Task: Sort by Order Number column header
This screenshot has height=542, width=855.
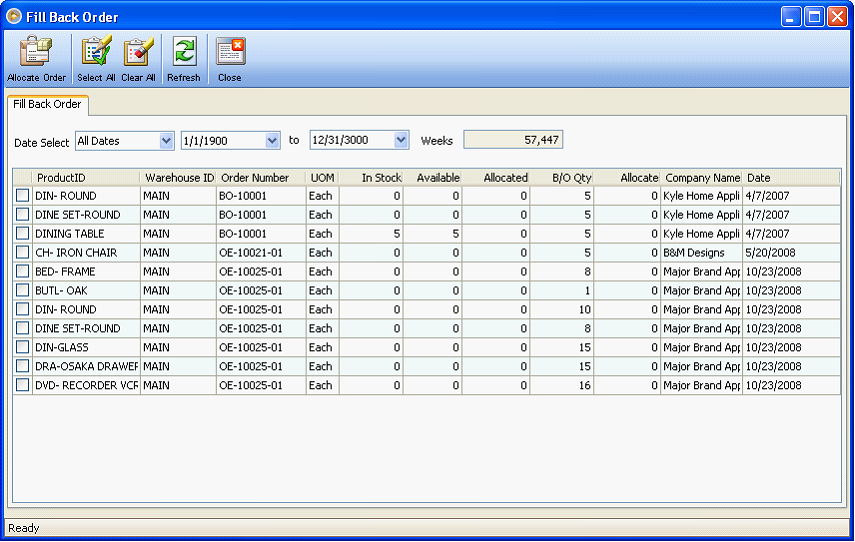Action: coord(261,178)
